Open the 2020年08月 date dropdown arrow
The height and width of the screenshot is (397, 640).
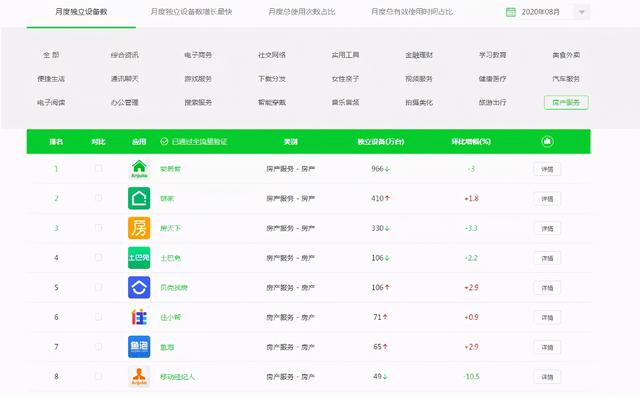coord(582,12)
